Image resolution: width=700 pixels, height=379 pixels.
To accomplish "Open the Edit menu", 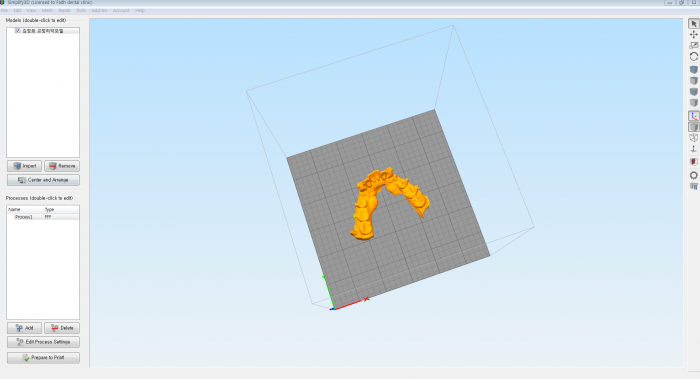I will [x=17, y=10].
